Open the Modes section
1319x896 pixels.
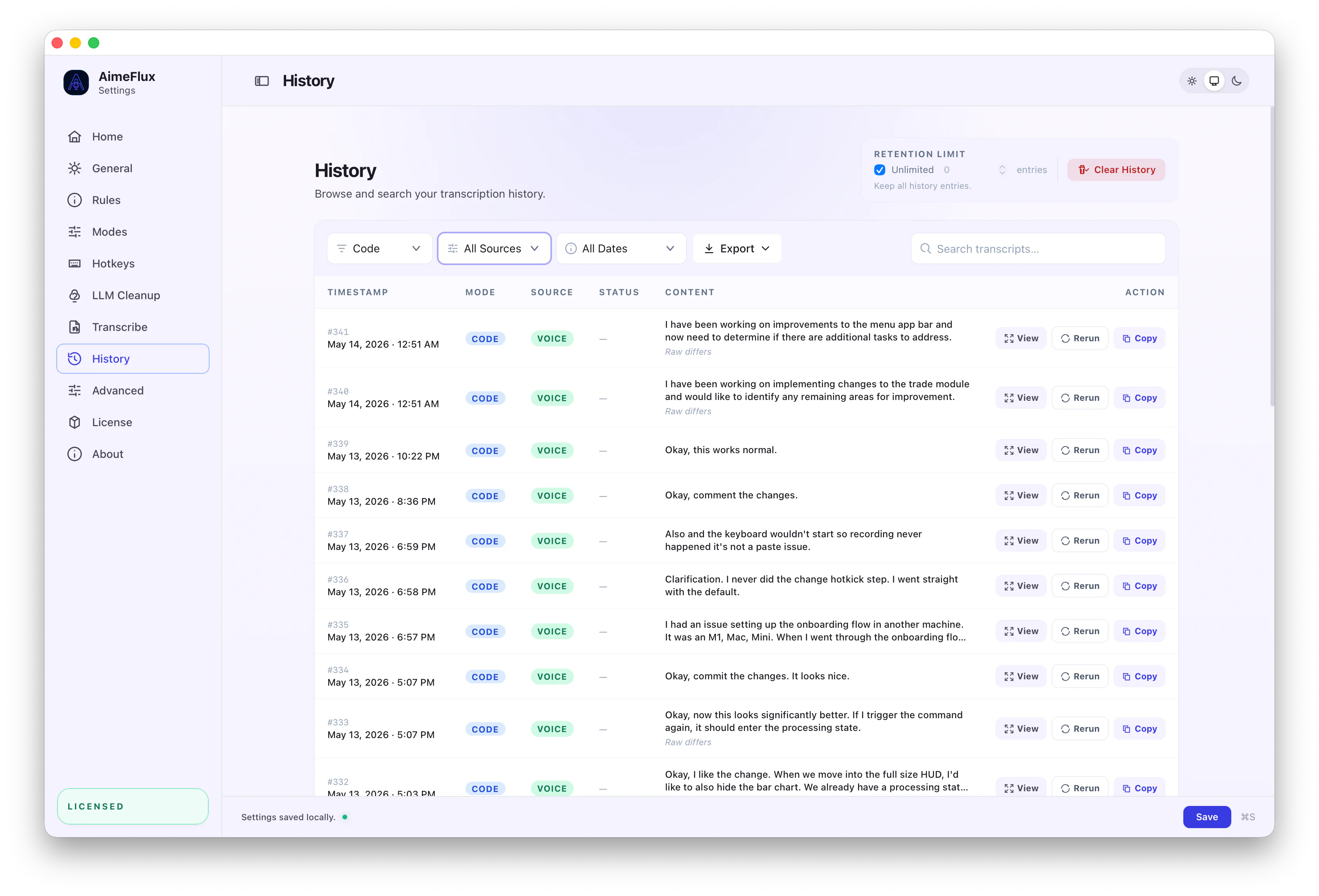click(133, 232)
